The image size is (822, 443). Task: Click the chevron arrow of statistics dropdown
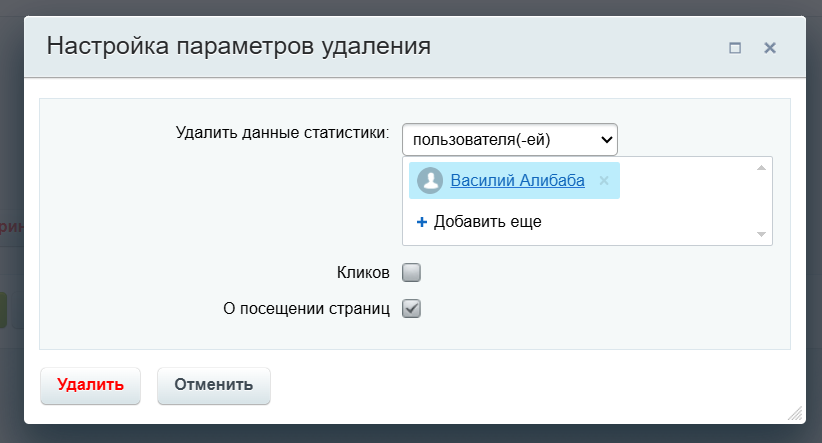point(605,139)
